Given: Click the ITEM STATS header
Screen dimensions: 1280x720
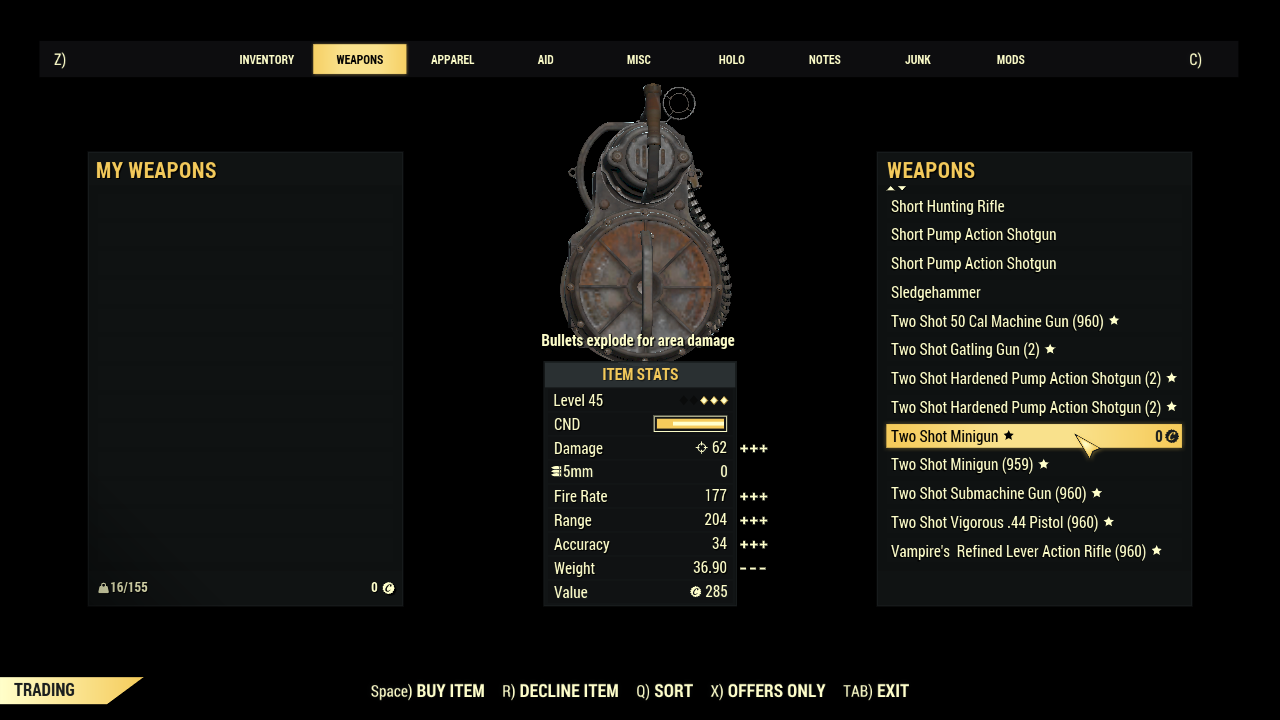Looking at the screenshot, I should (x=640, y=374).
